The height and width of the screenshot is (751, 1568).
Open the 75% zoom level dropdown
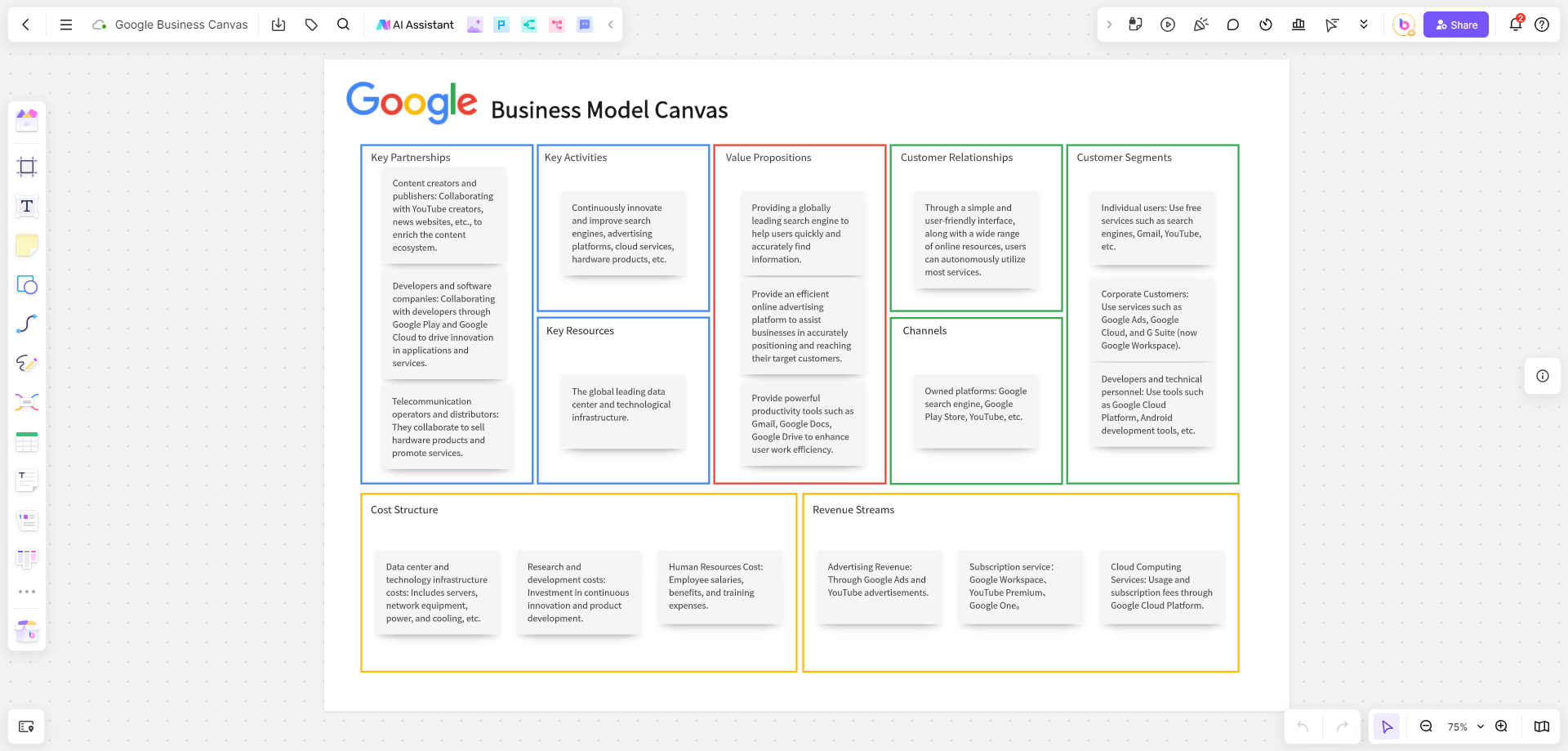(x=1465, y=726)
